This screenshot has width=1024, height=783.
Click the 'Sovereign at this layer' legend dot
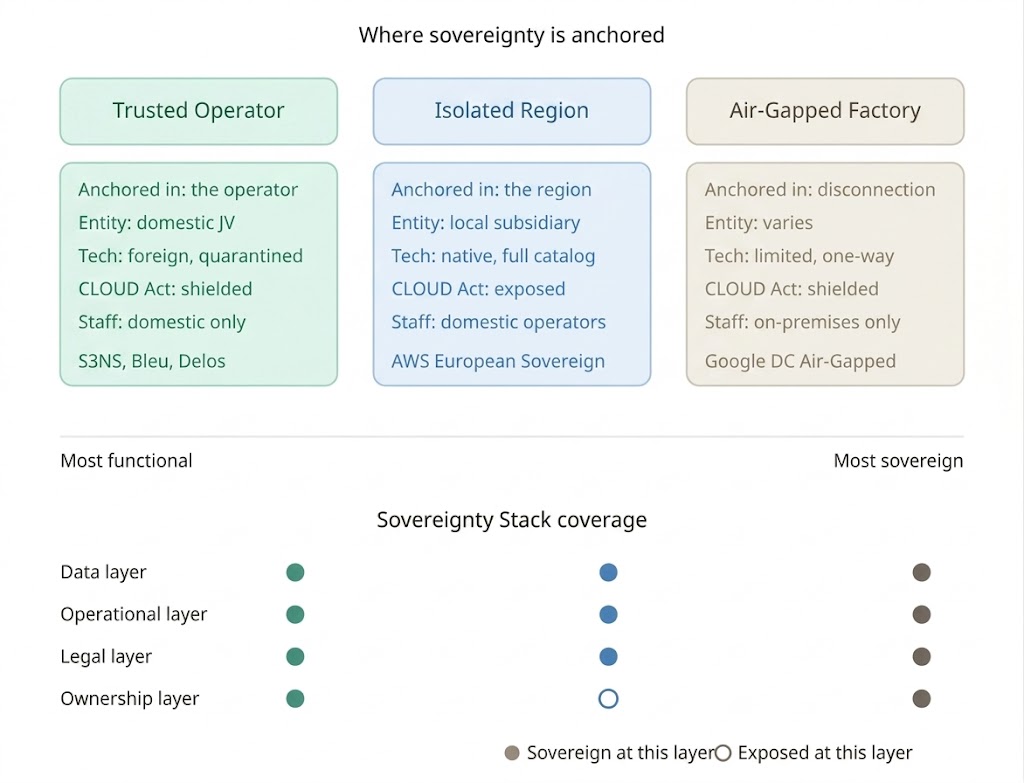513,753
